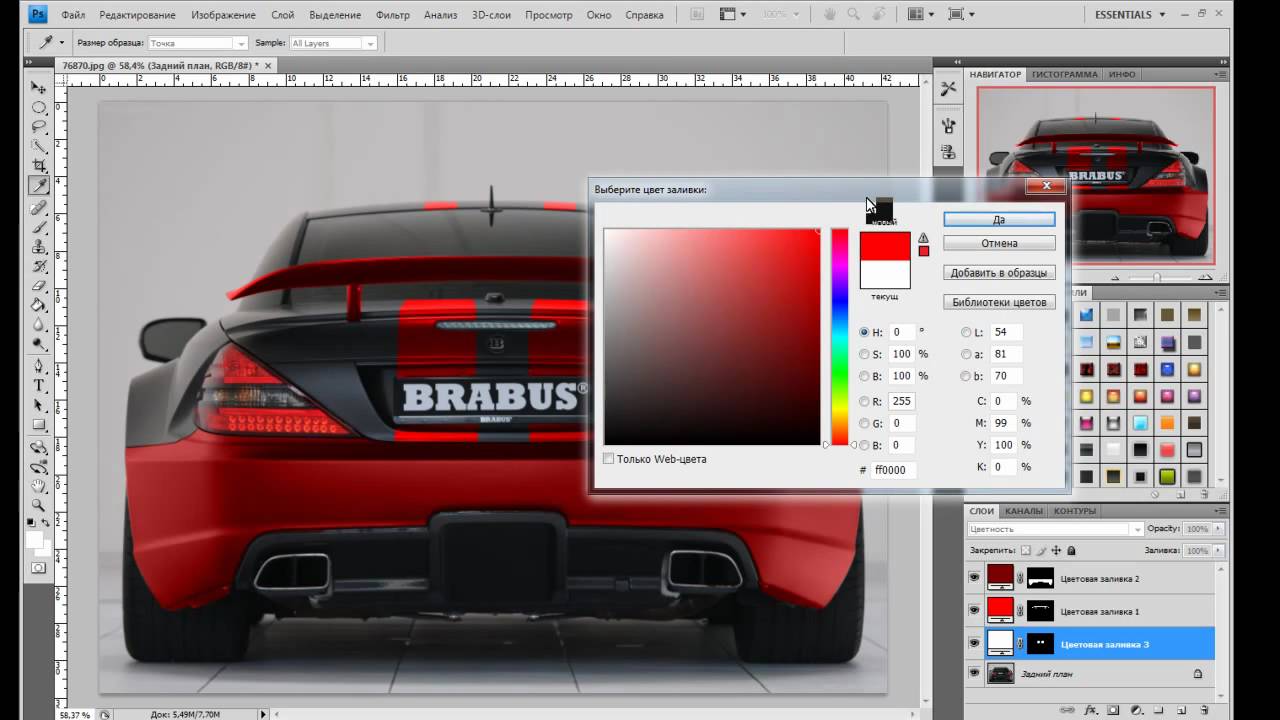The width and height of the screenshot is (1280, 720).
Task: Open the ESSENTIALS workspace dropdown
Action: click(x=1130, y=15)
